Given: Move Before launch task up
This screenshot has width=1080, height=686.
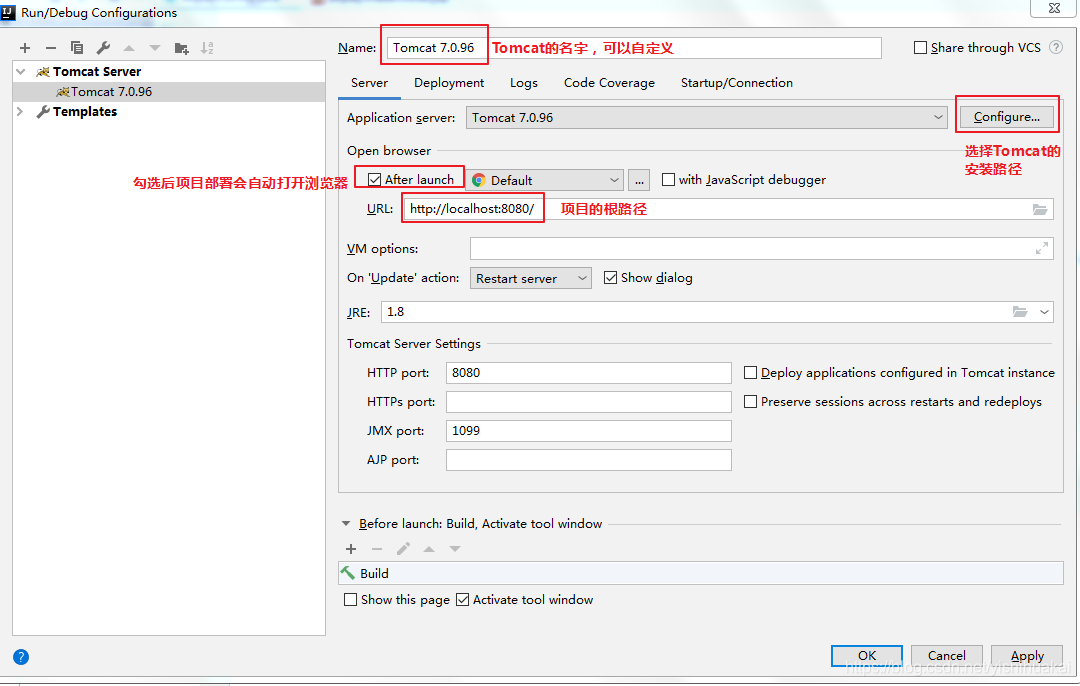Looking at the screenshot, I should click(429, 549).
